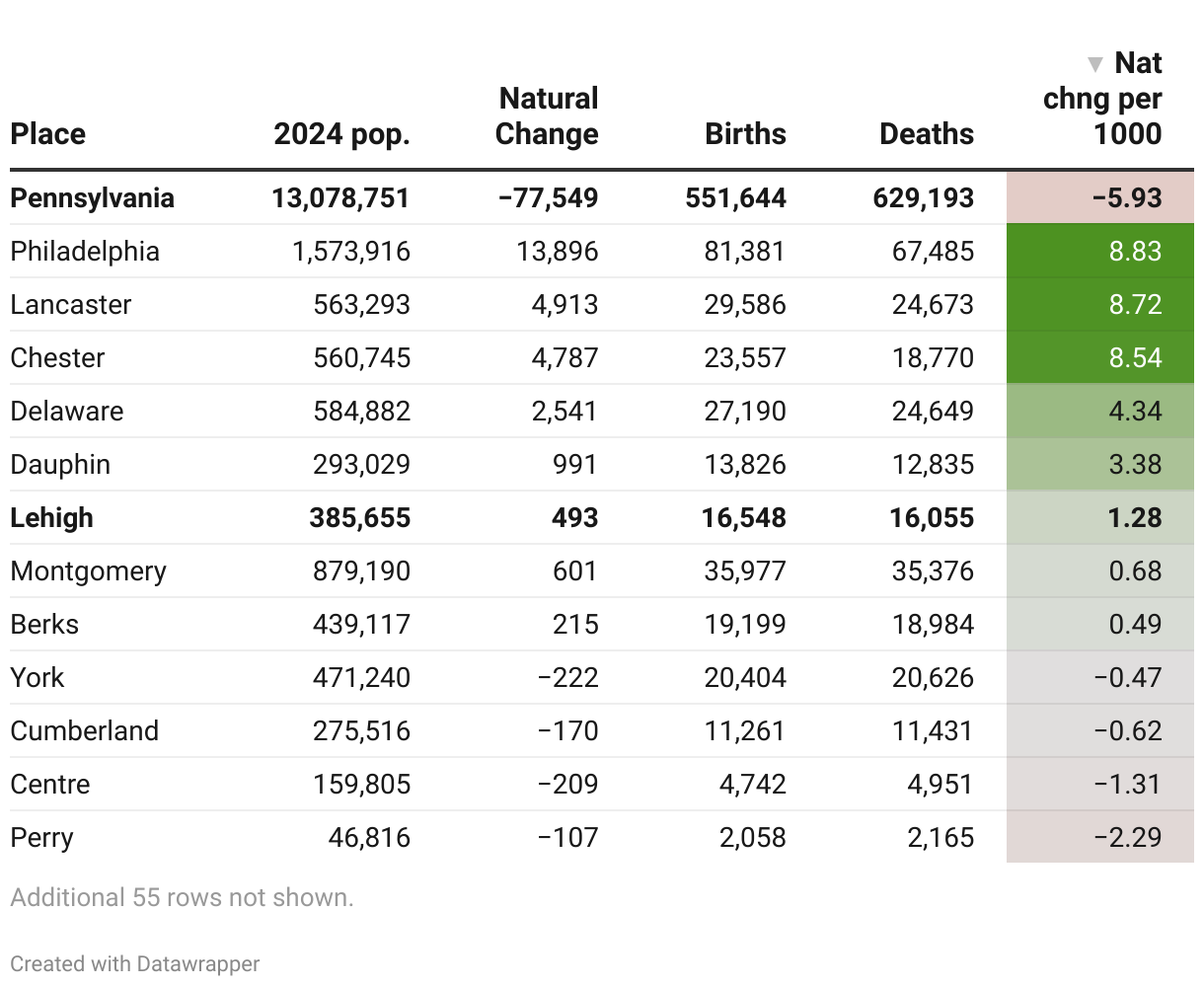This screenshot has width=1204, height=987.
Task: Click York's population value 471,240
Action: (x=361, y=678)
